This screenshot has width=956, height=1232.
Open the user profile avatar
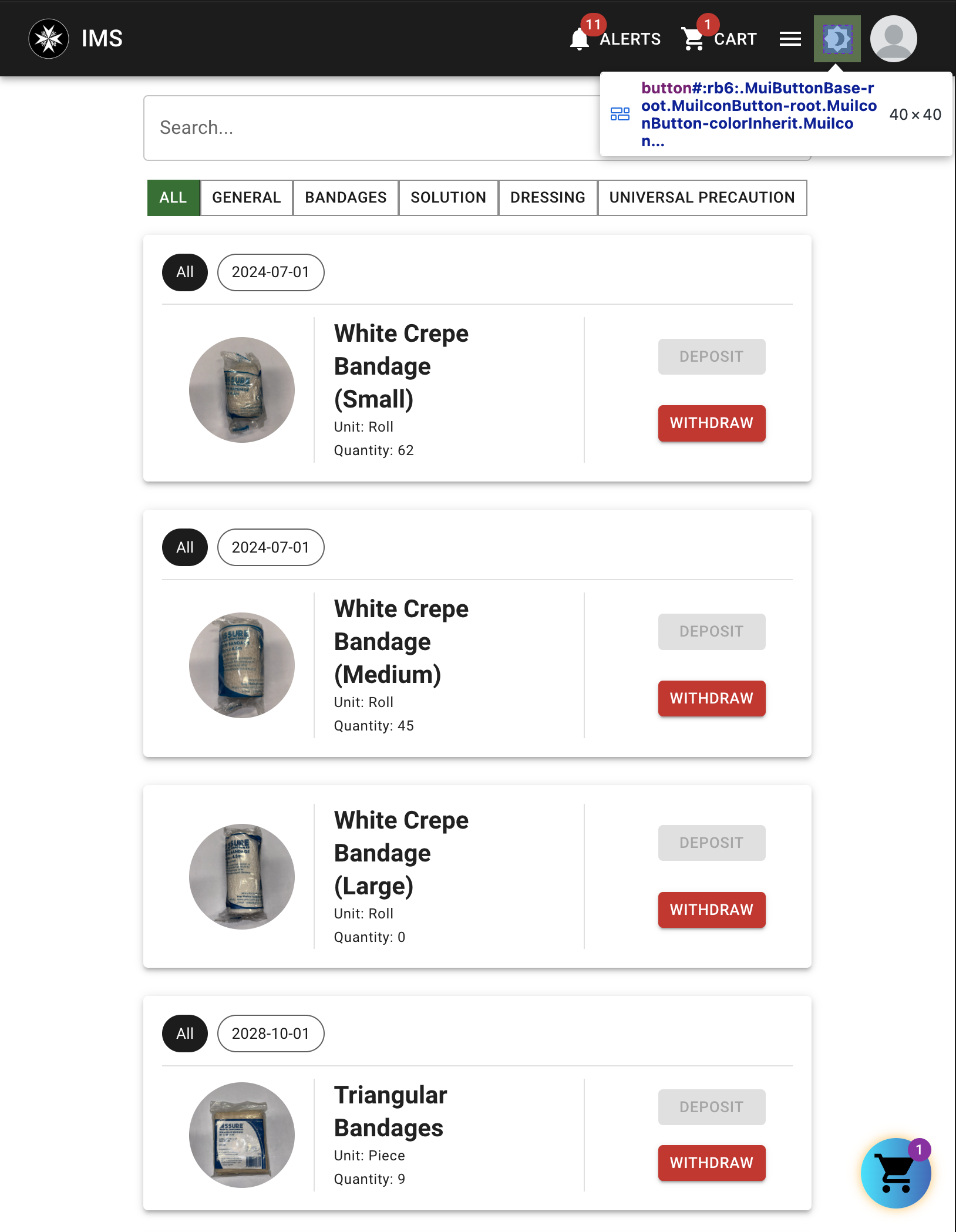coord(894,39)
